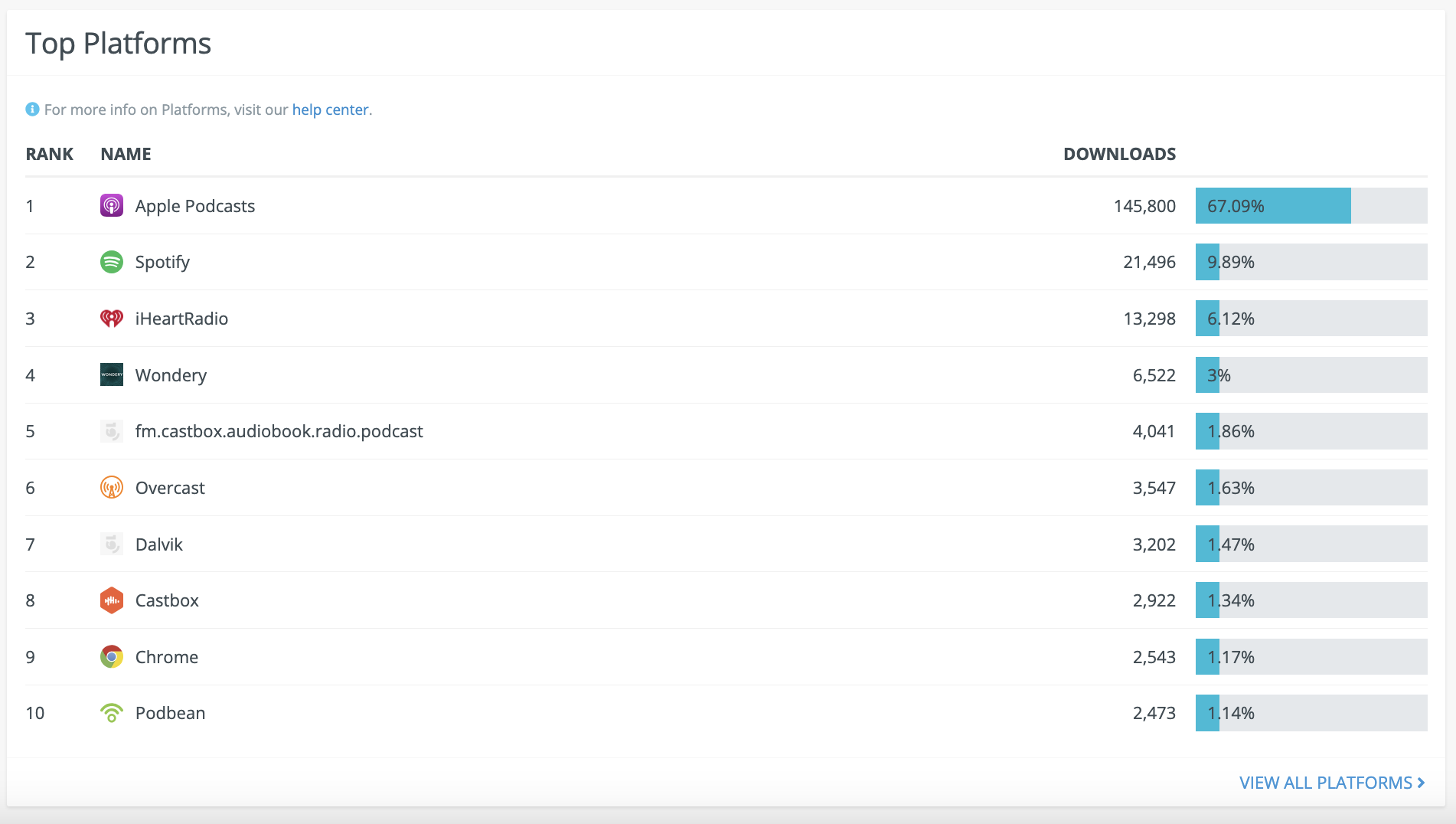Click the iHeartRadio red heart icon
This screenshot has height=824, width=1456.
pos(112,319)
